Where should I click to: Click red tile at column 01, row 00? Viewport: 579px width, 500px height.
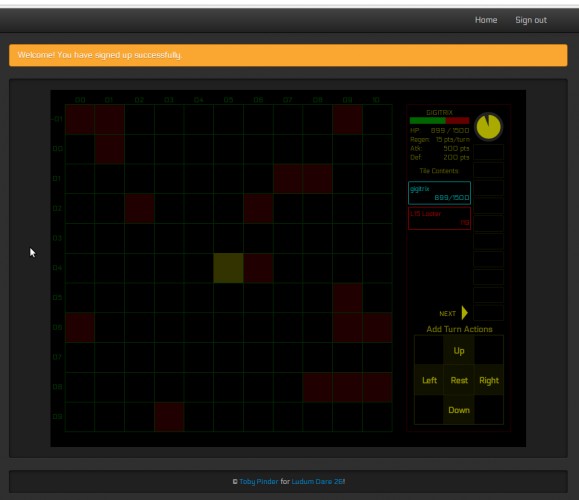tap(109, 149)
